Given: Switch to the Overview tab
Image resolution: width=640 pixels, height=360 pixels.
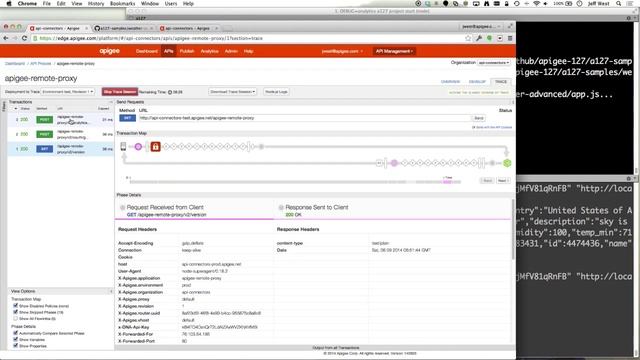Looking at the screenshot, I should pos(450,82).
